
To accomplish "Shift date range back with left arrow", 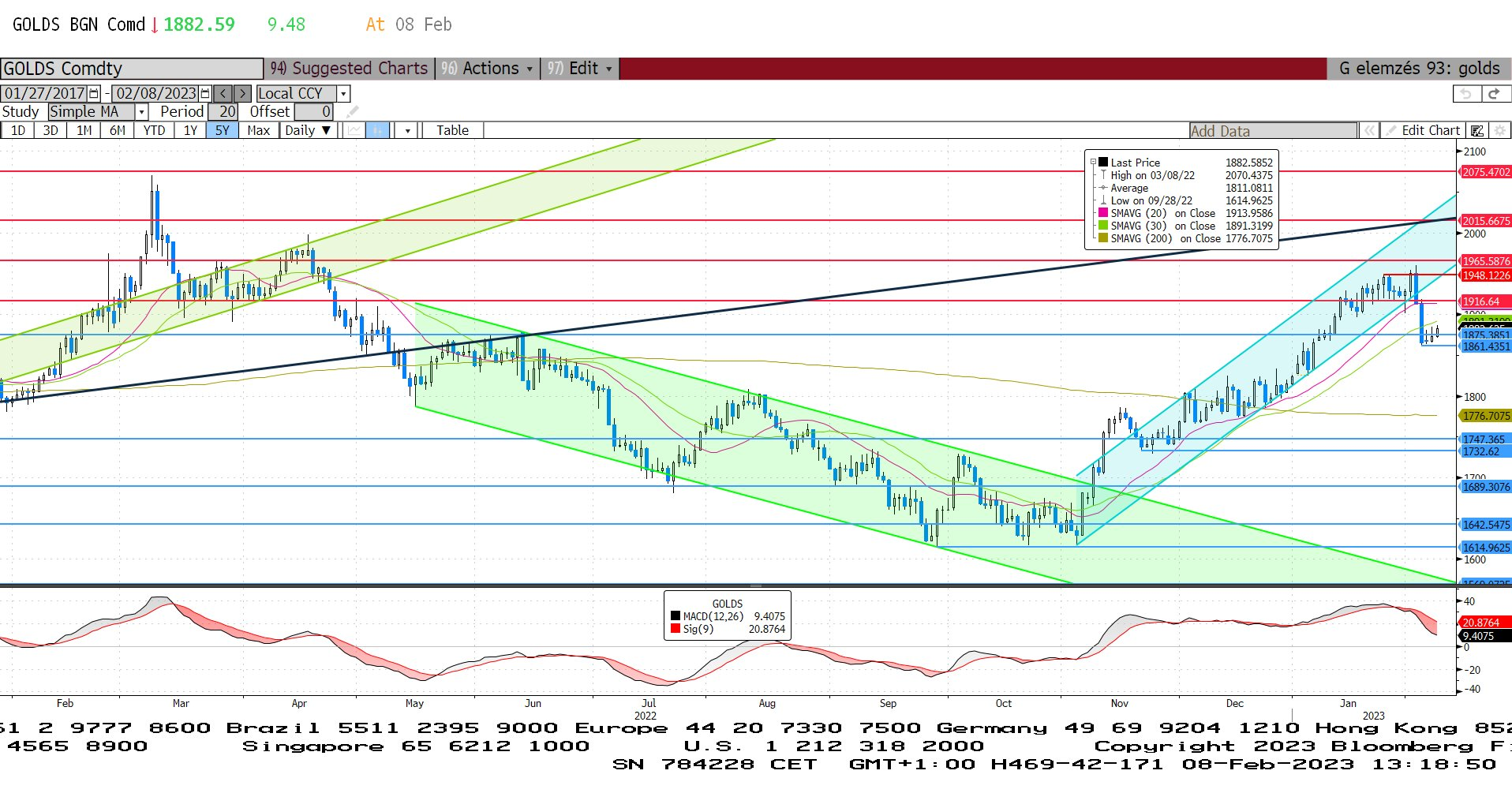I will click(223, 93).
